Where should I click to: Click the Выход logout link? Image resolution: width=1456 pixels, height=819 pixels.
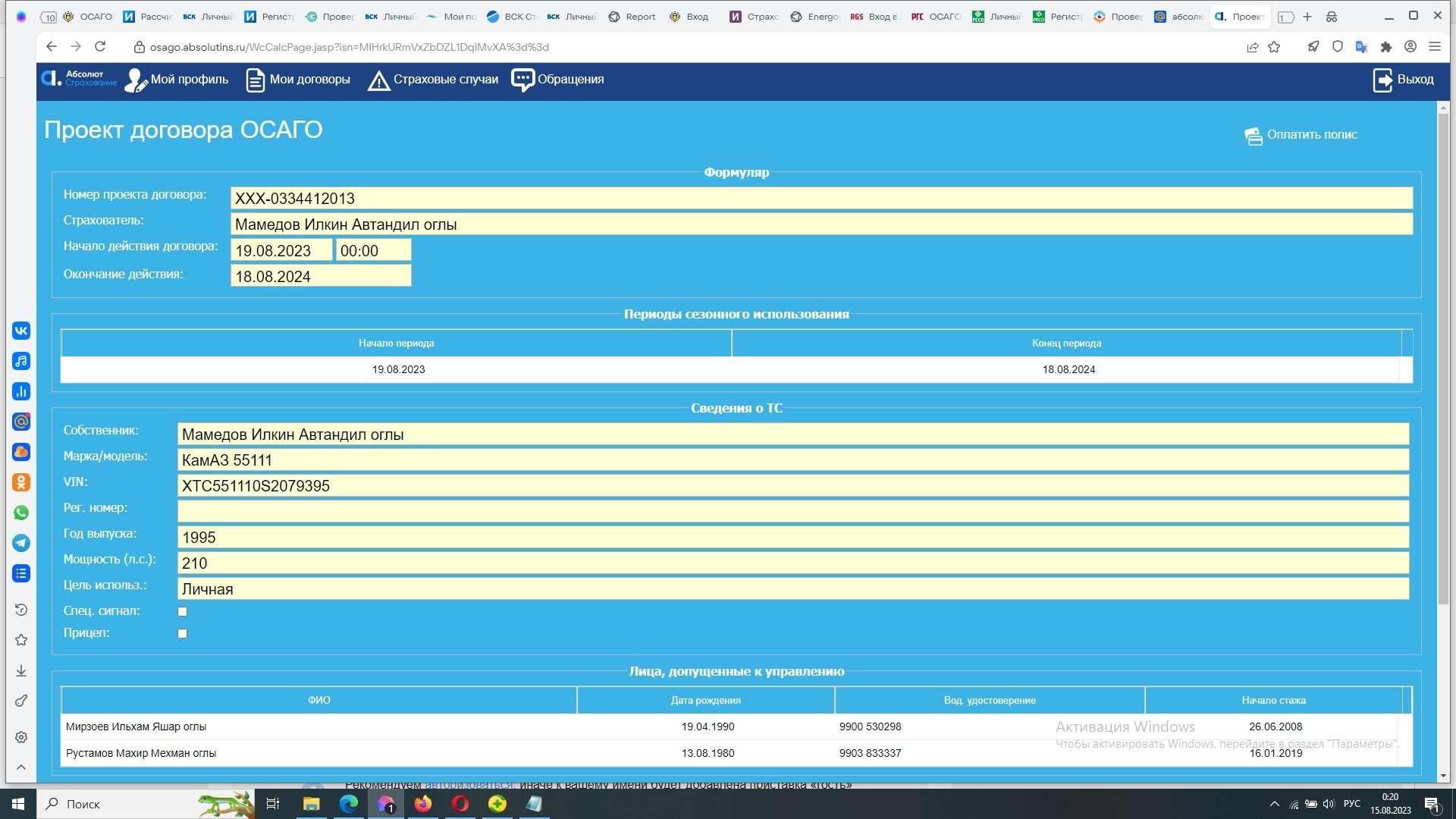click(x=1403, y=80)
